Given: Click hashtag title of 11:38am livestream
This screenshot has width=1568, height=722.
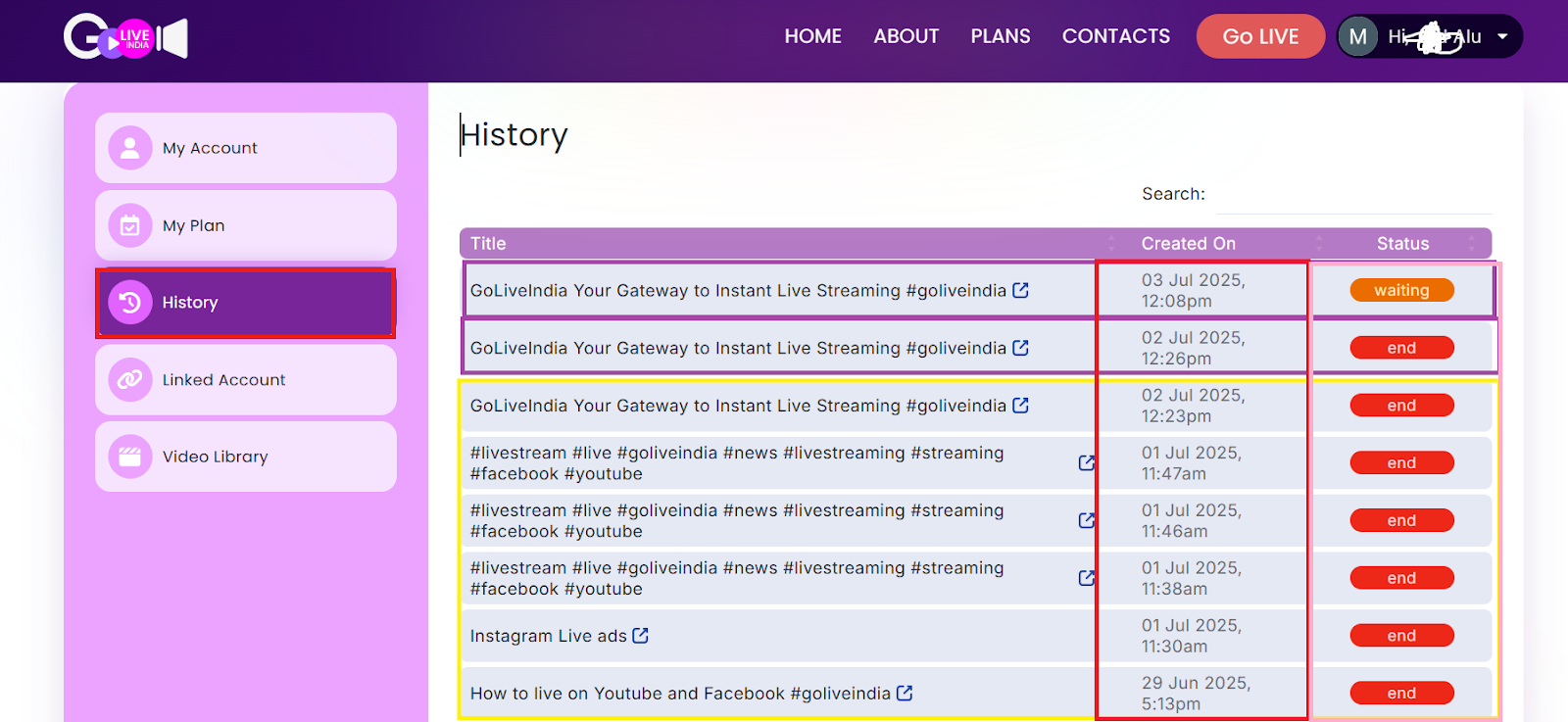Looking at the screenshot, I should click(737, 578).
